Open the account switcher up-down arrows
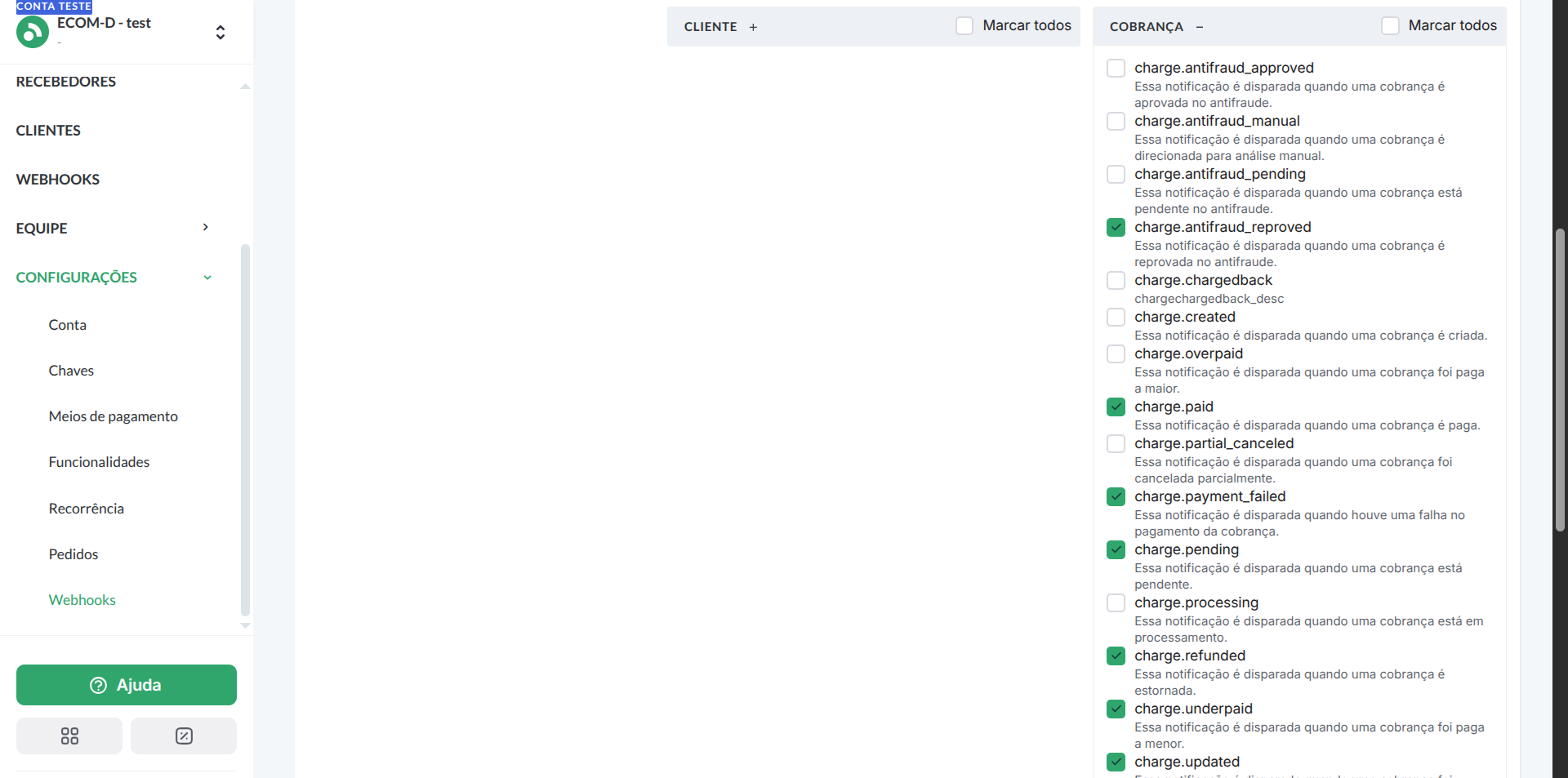The height and width of the screenshot is (778, 1568). 220,33
